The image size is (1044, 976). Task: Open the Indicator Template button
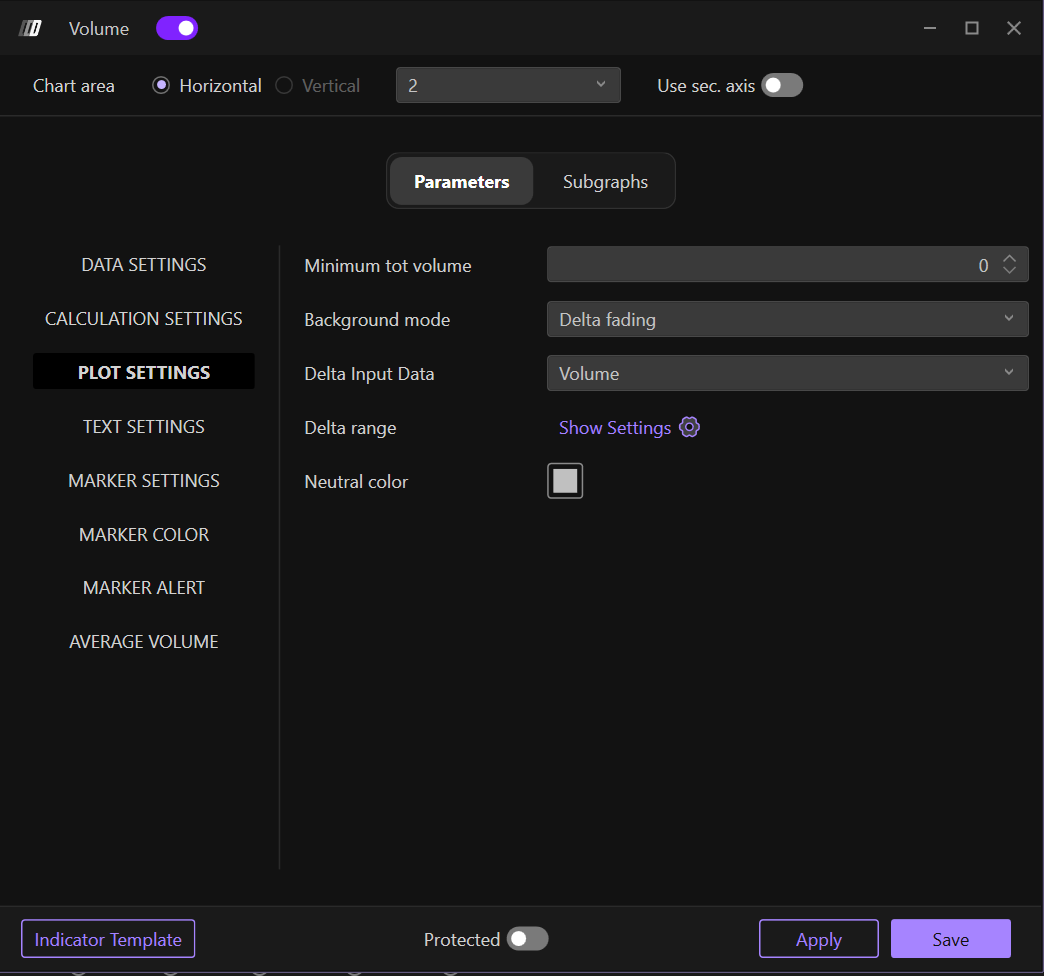108,939
